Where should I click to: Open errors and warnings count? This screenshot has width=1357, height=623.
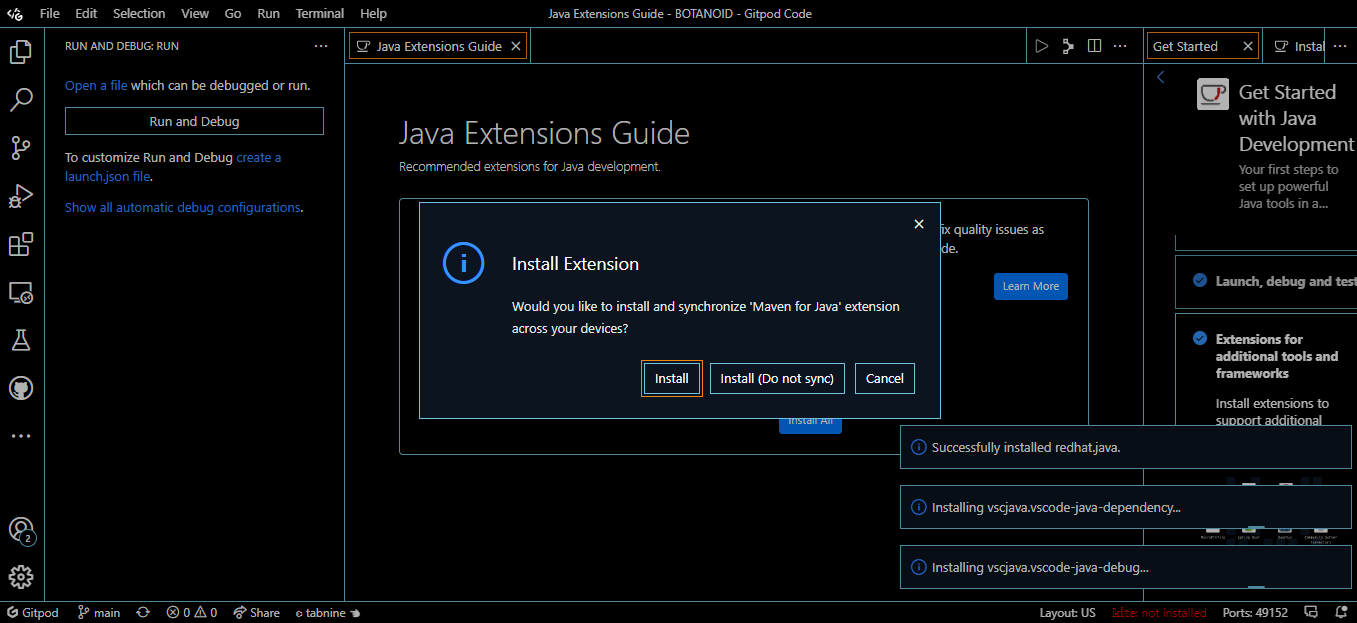click(x=192, y=612)
